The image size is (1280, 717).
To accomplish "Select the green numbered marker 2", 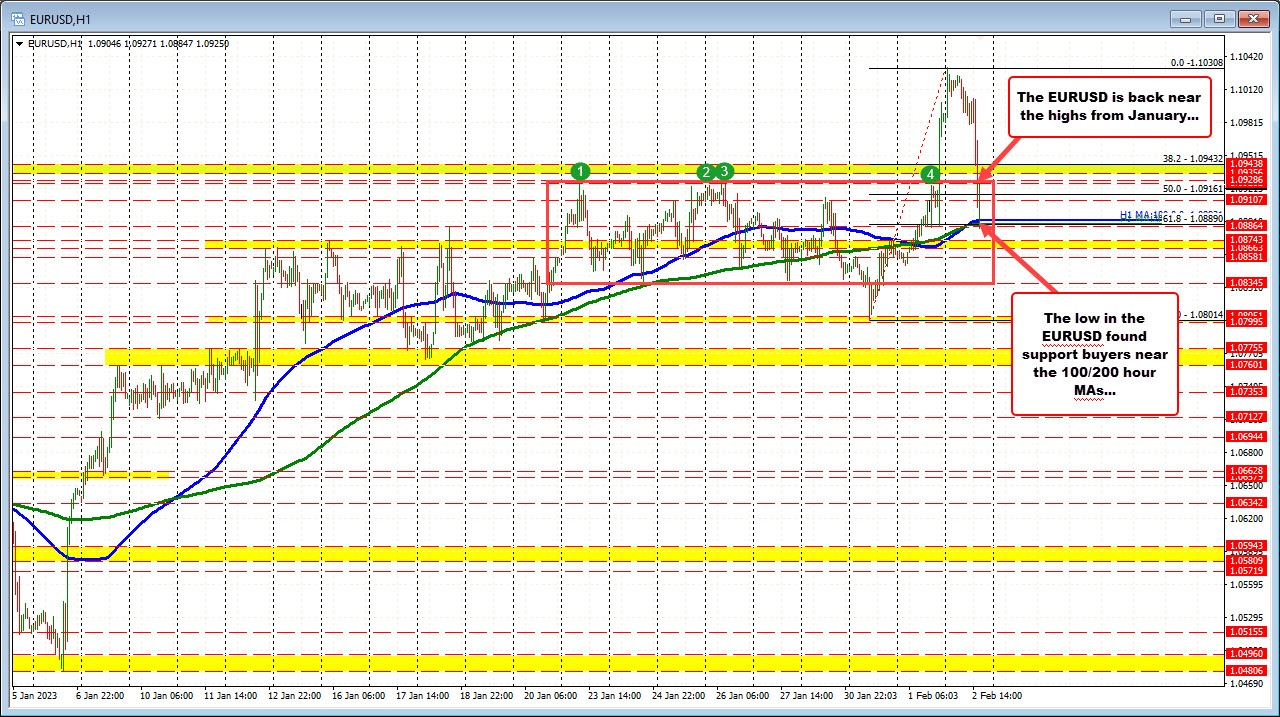I will click(x=707, y=171).
